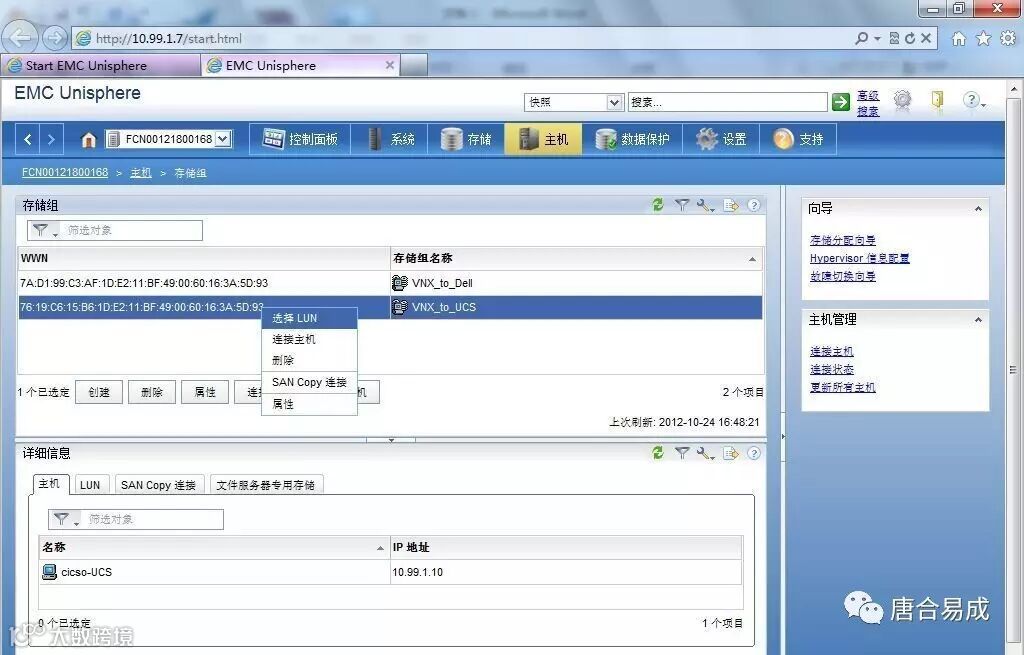
Task: Choose 属性 from context menu
Action: [310, 404]
